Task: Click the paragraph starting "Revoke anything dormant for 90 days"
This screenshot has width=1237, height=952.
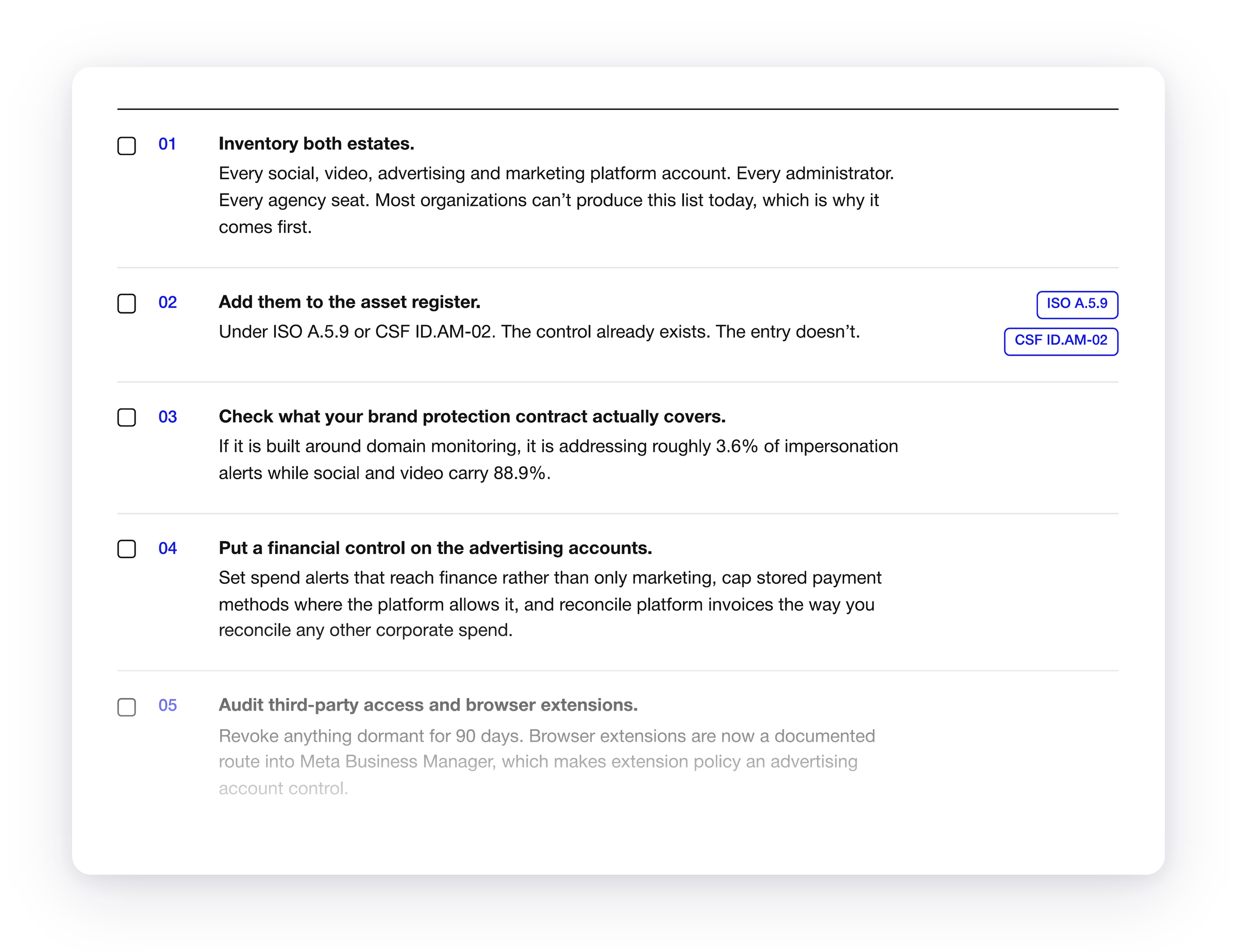Action: coord(546,762)
